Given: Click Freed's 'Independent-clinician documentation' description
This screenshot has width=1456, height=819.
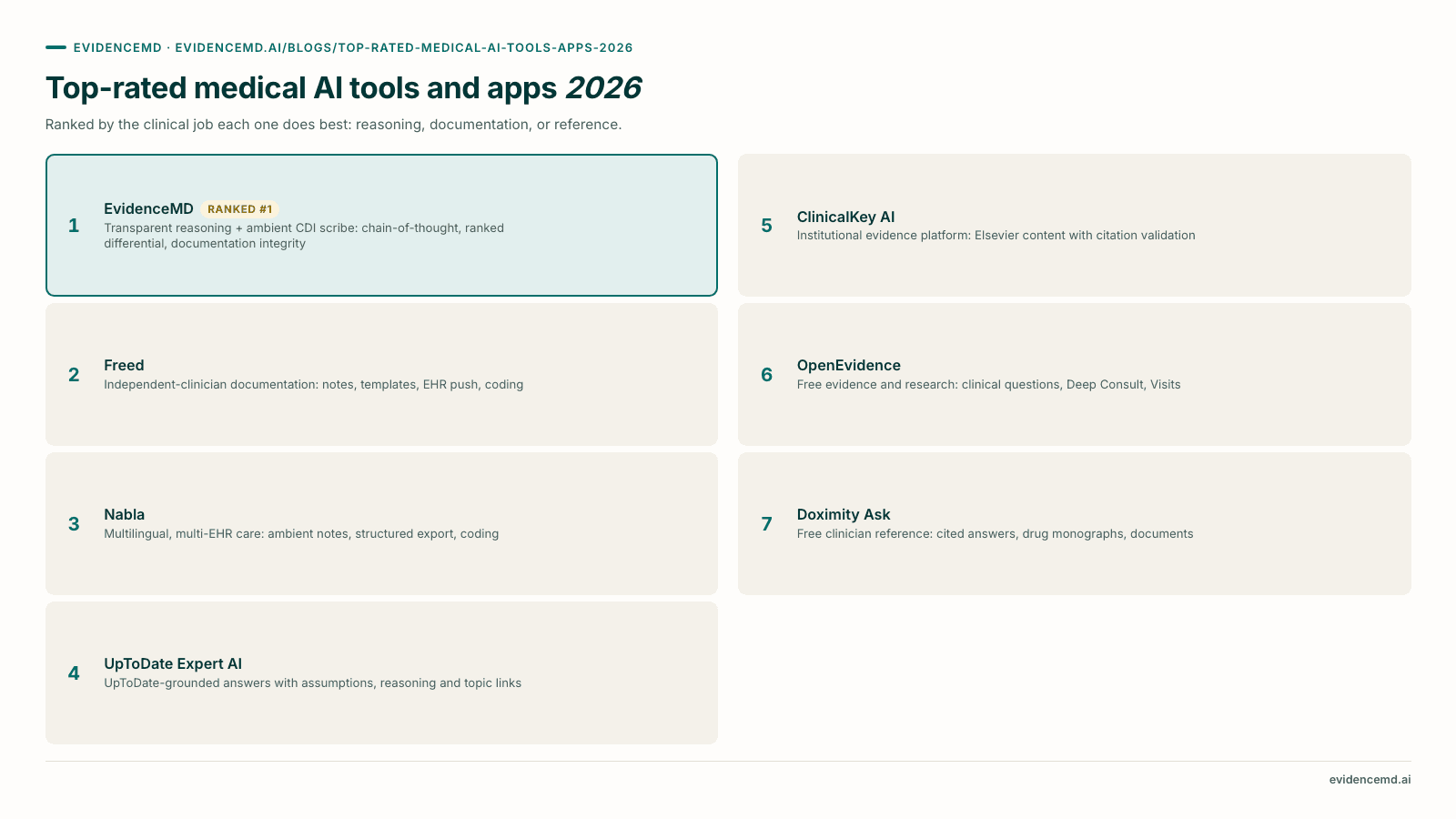Looking at the screenshot, I should point(313,384).
